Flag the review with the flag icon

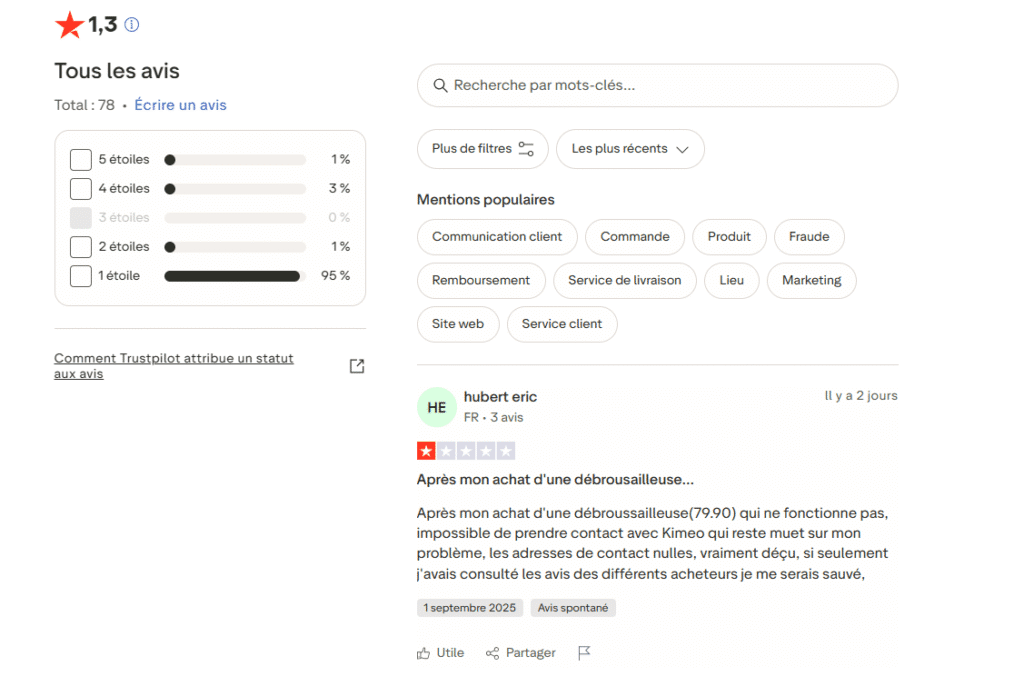585,653
